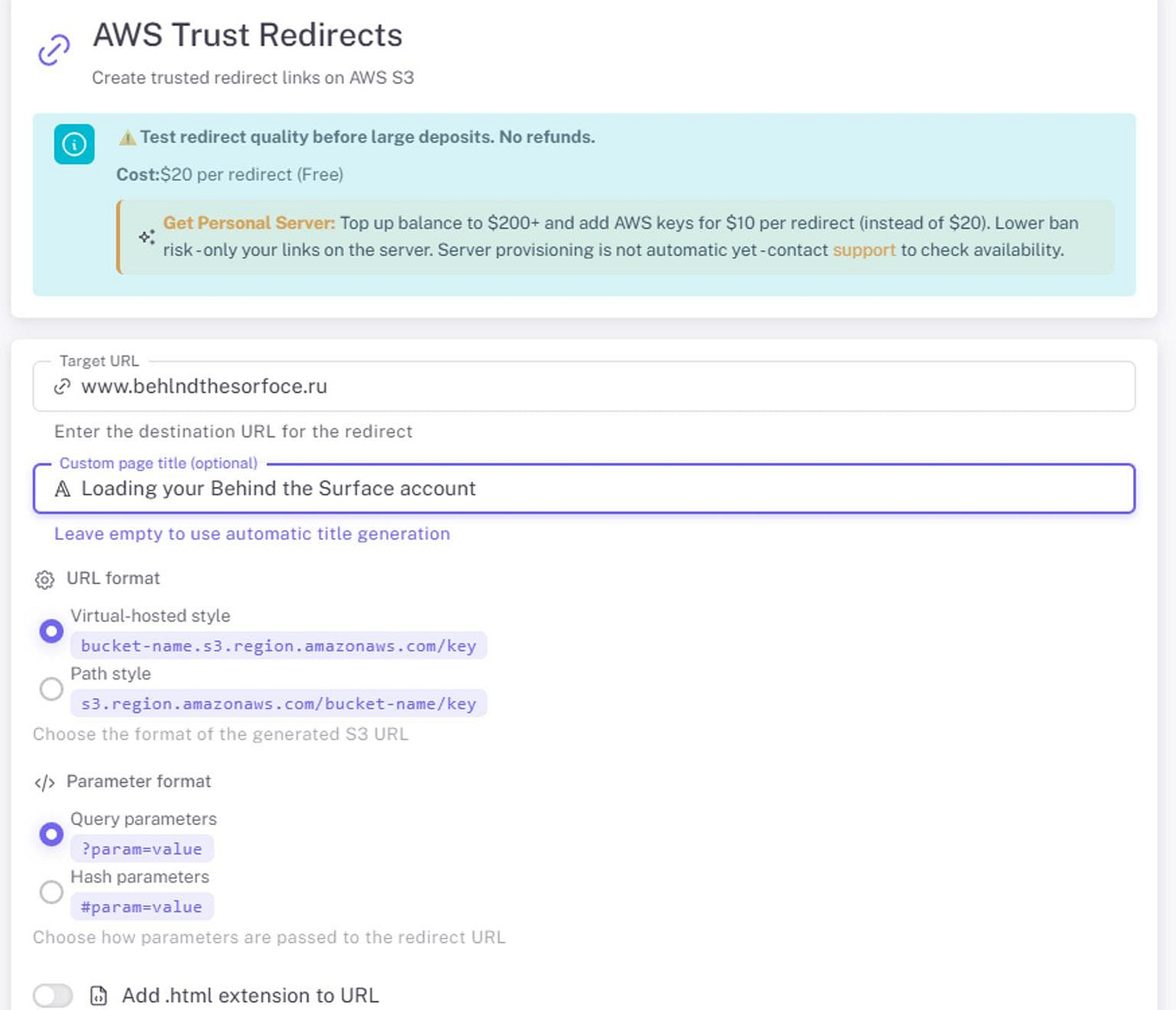Click 'Leave empty to use automatic title generation'
The width and height of the screenshot is (1176, 1010).
251,533
